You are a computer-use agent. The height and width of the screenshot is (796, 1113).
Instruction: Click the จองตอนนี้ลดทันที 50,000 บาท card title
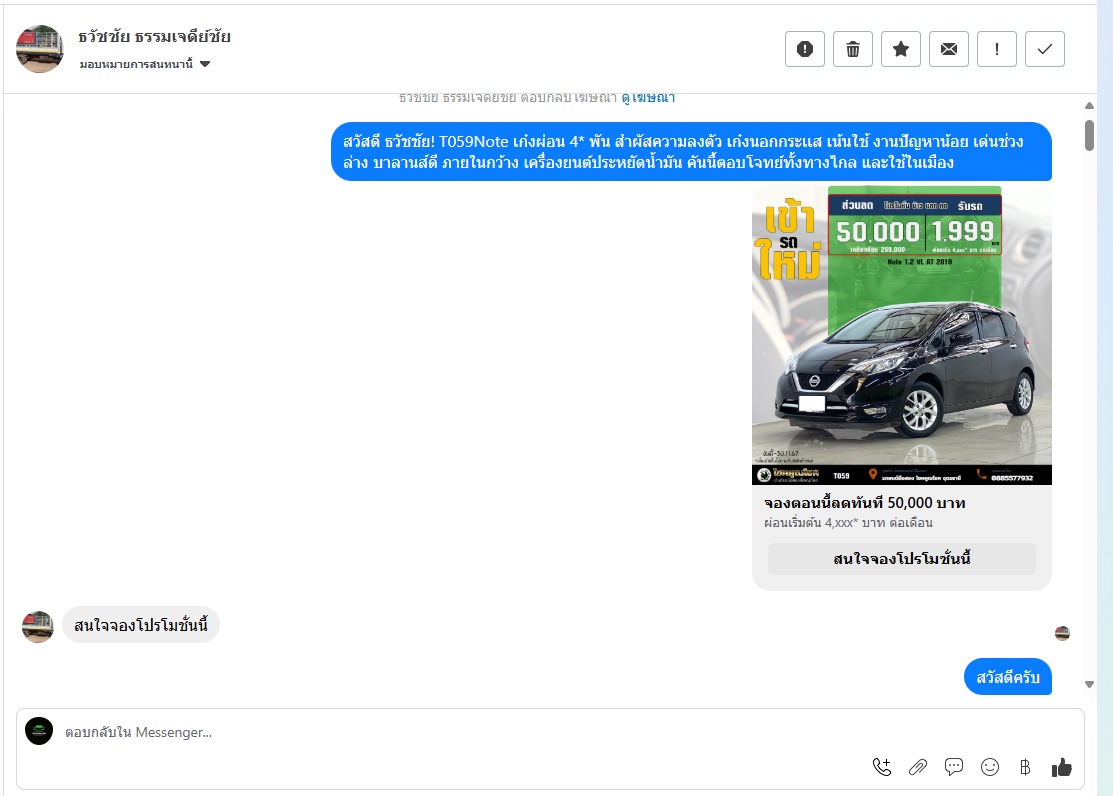pyautogui.click(x=865, y=503)
